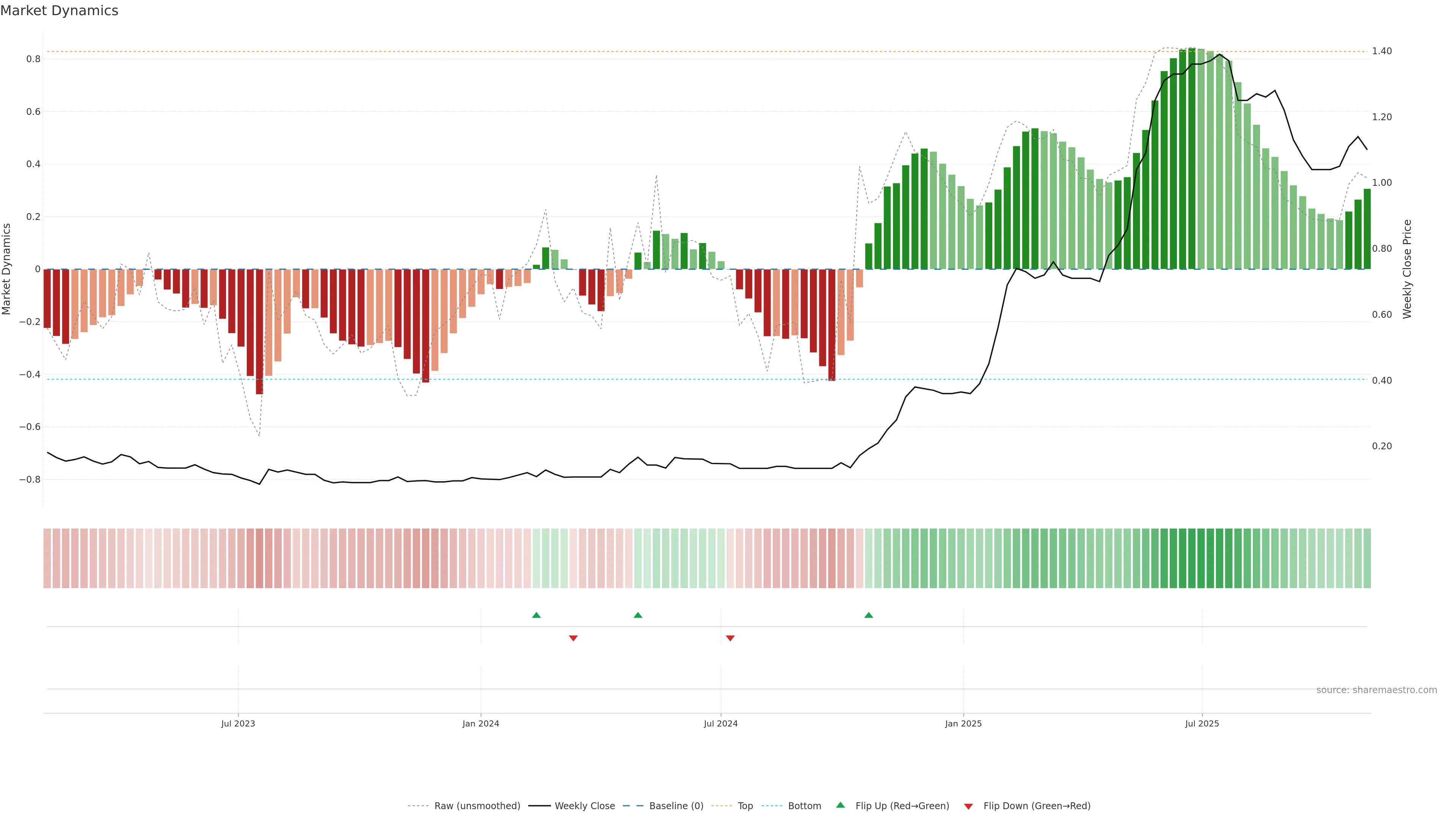Click the last green Flip Up marker before Jan 2025
Image resolution: width=1456 pixels, height=819 pixels.
click(x=869, y=615)
